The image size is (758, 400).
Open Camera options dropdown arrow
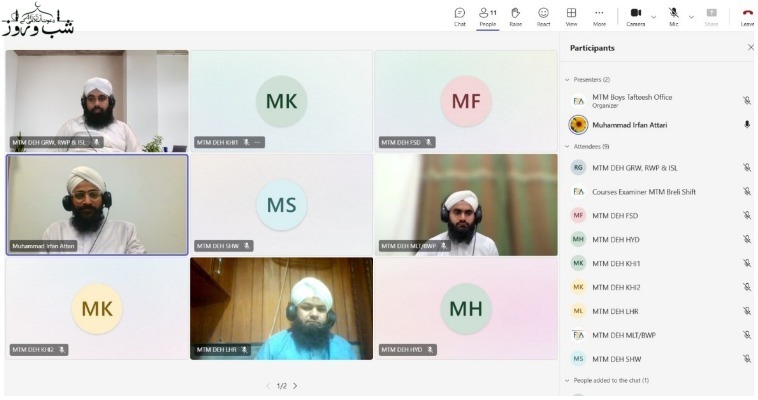coord(654,15)
